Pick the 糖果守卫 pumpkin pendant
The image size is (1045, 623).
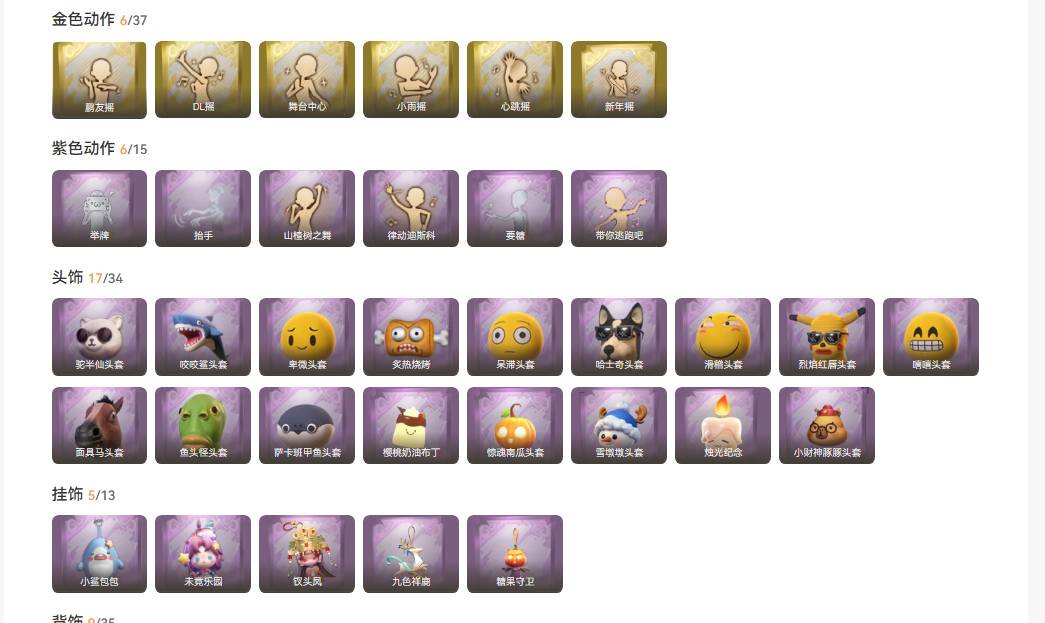[515, 554]
